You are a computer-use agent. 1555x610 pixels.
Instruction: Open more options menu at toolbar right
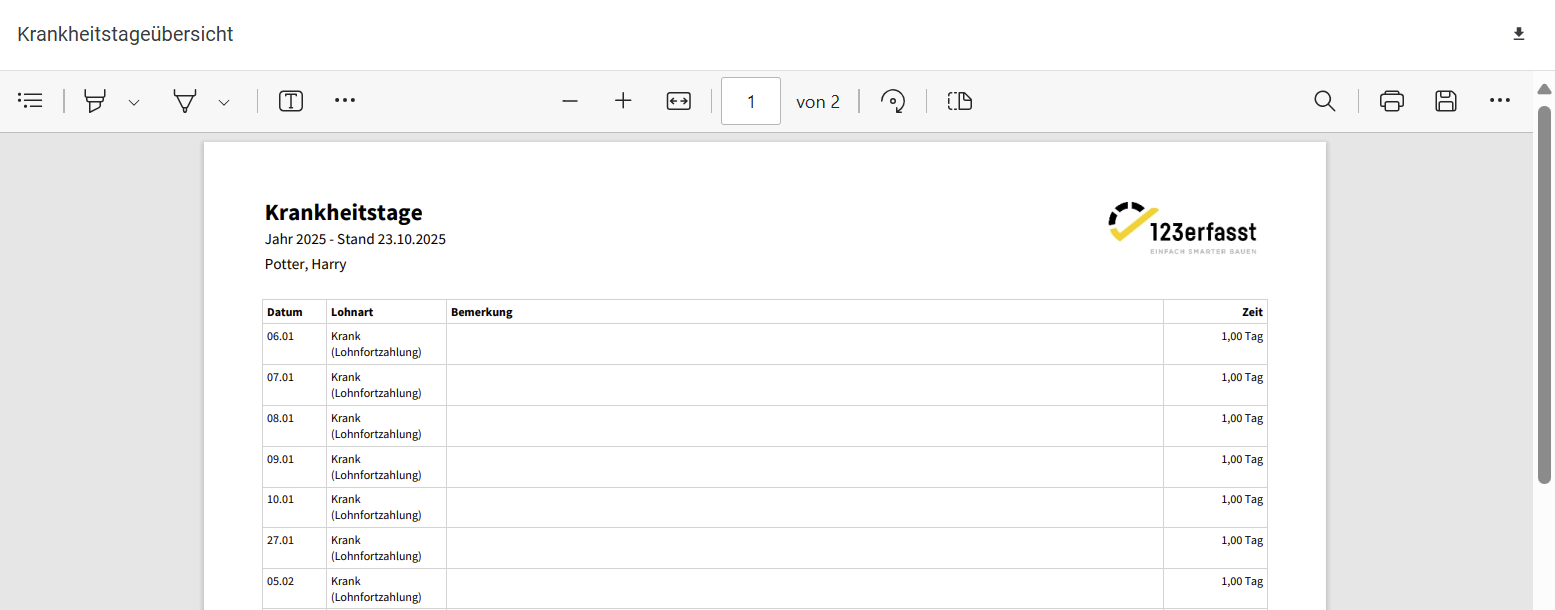click(1499, 101)
